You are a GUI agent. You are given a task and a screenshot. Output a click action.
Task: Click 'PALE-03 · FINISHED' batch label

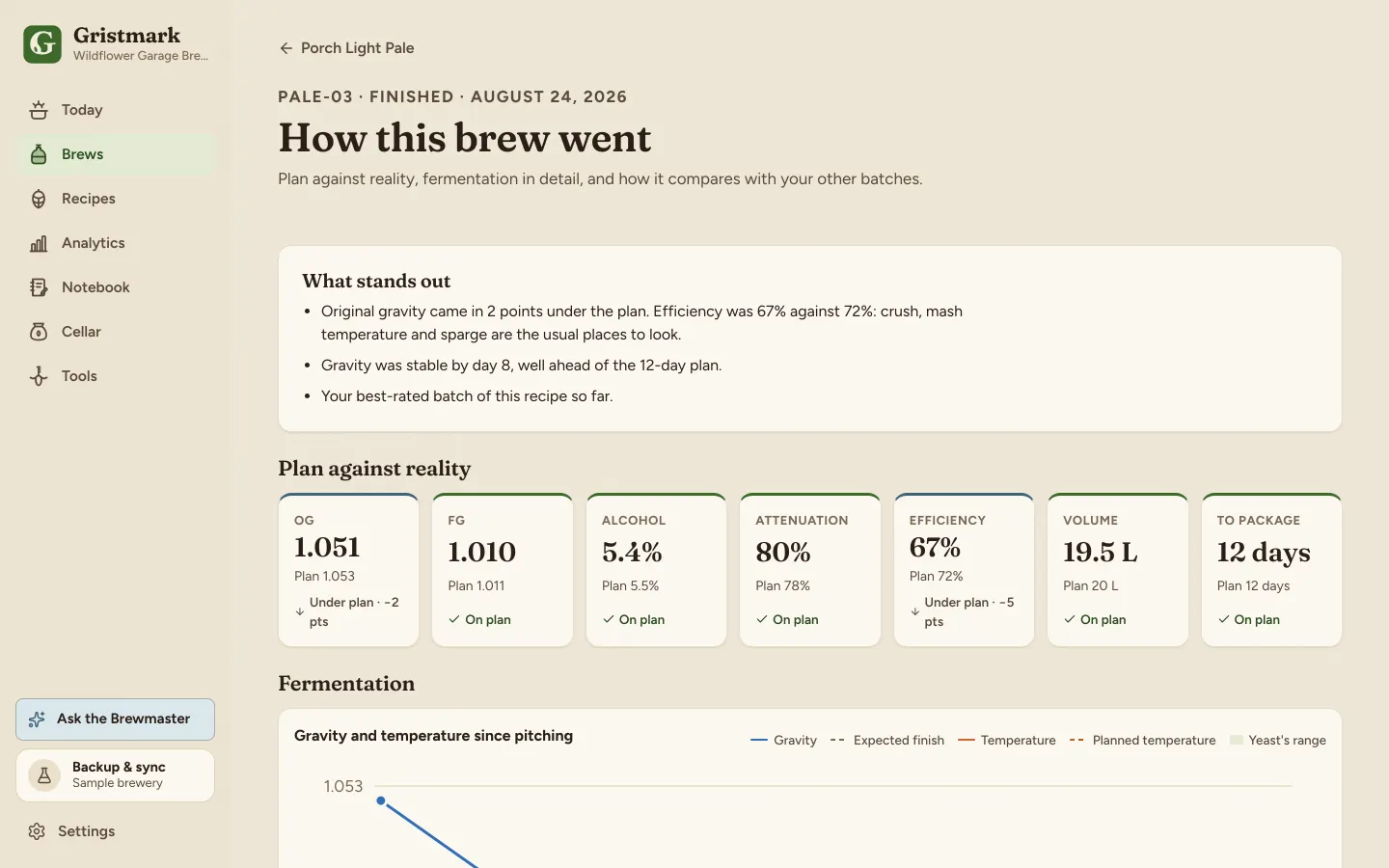(x=366, y=96)
